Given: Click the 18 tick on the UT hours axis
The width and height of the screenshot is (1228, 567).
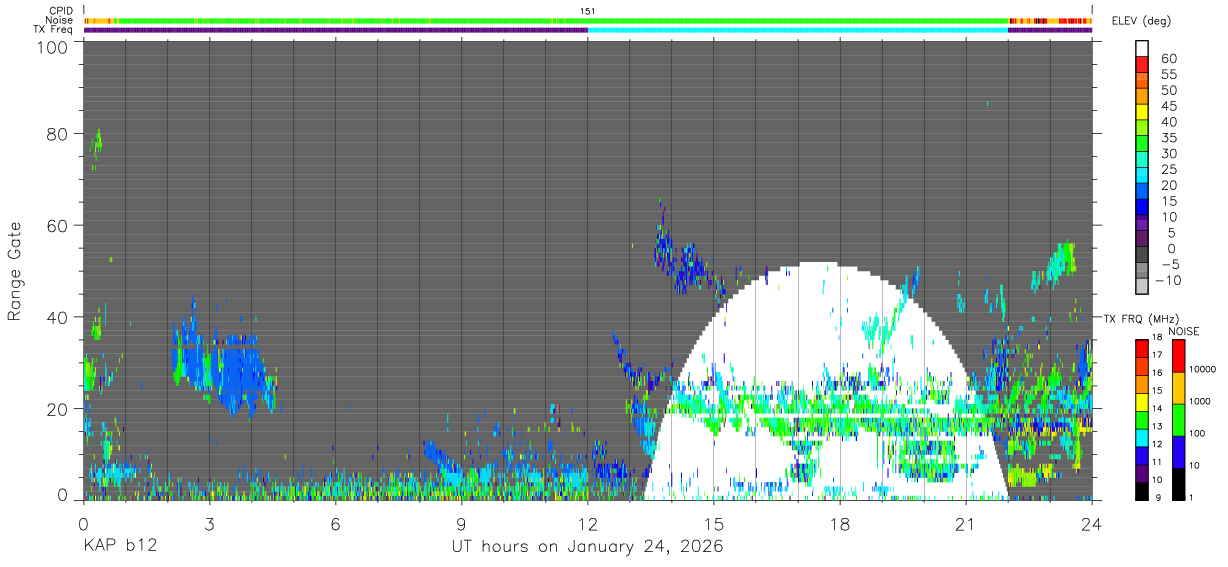Looking at the screenshot, I should point(840,524).
